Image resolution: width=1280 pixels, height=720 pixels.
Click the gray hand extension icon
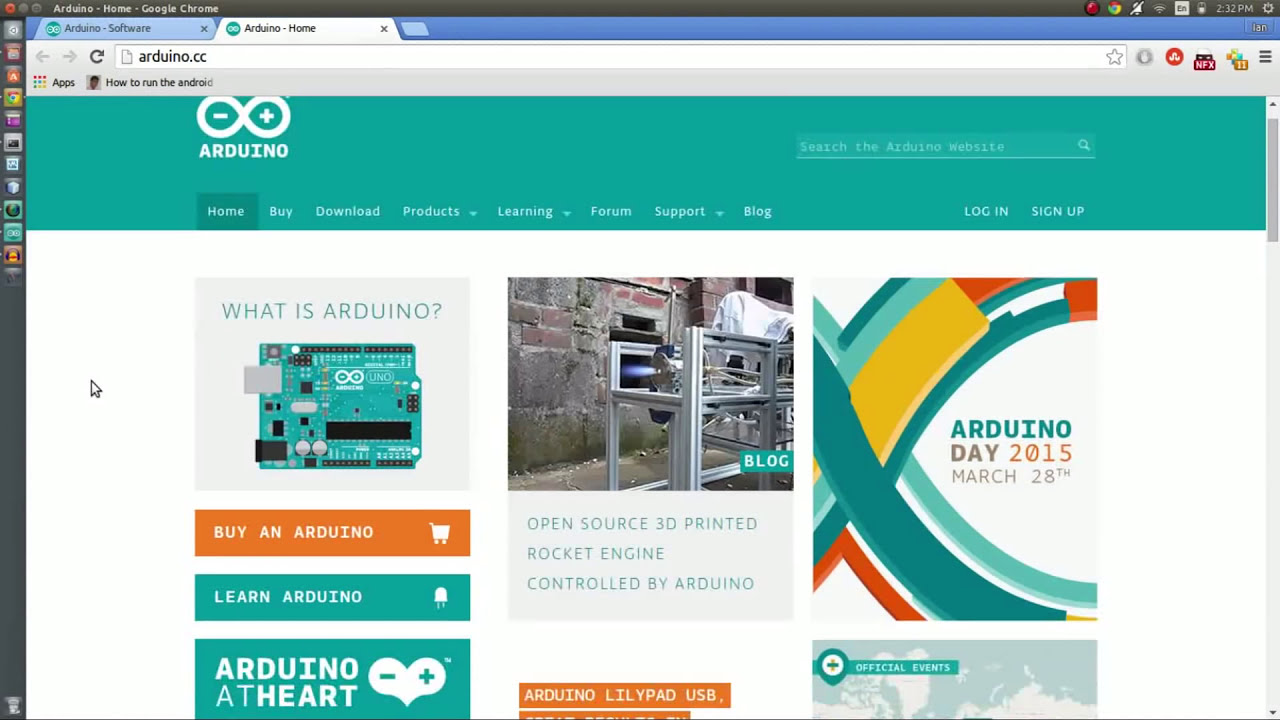click(1144, 57)
